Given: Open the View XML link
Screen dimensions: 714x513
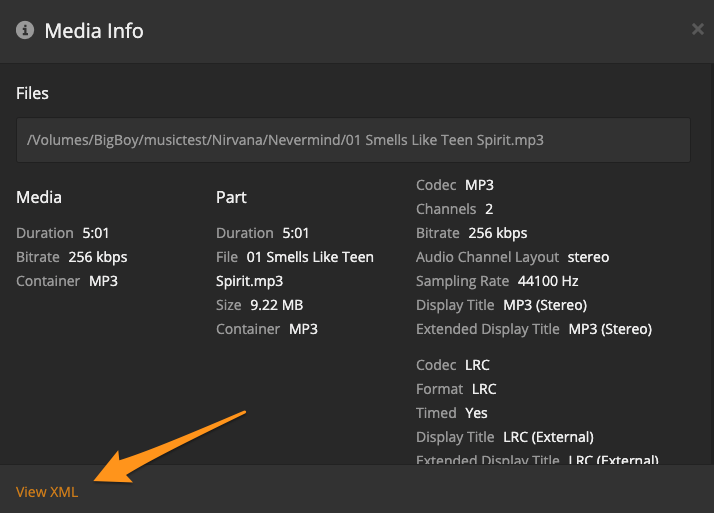Looking at the screenshot, I should click(47, 492).
